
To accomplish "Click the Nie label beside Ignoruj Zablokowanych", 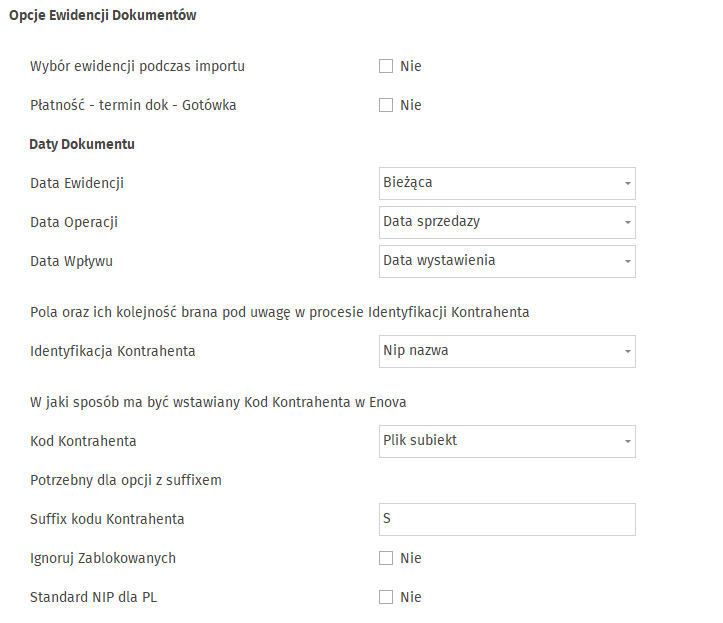I will point(411,558).
